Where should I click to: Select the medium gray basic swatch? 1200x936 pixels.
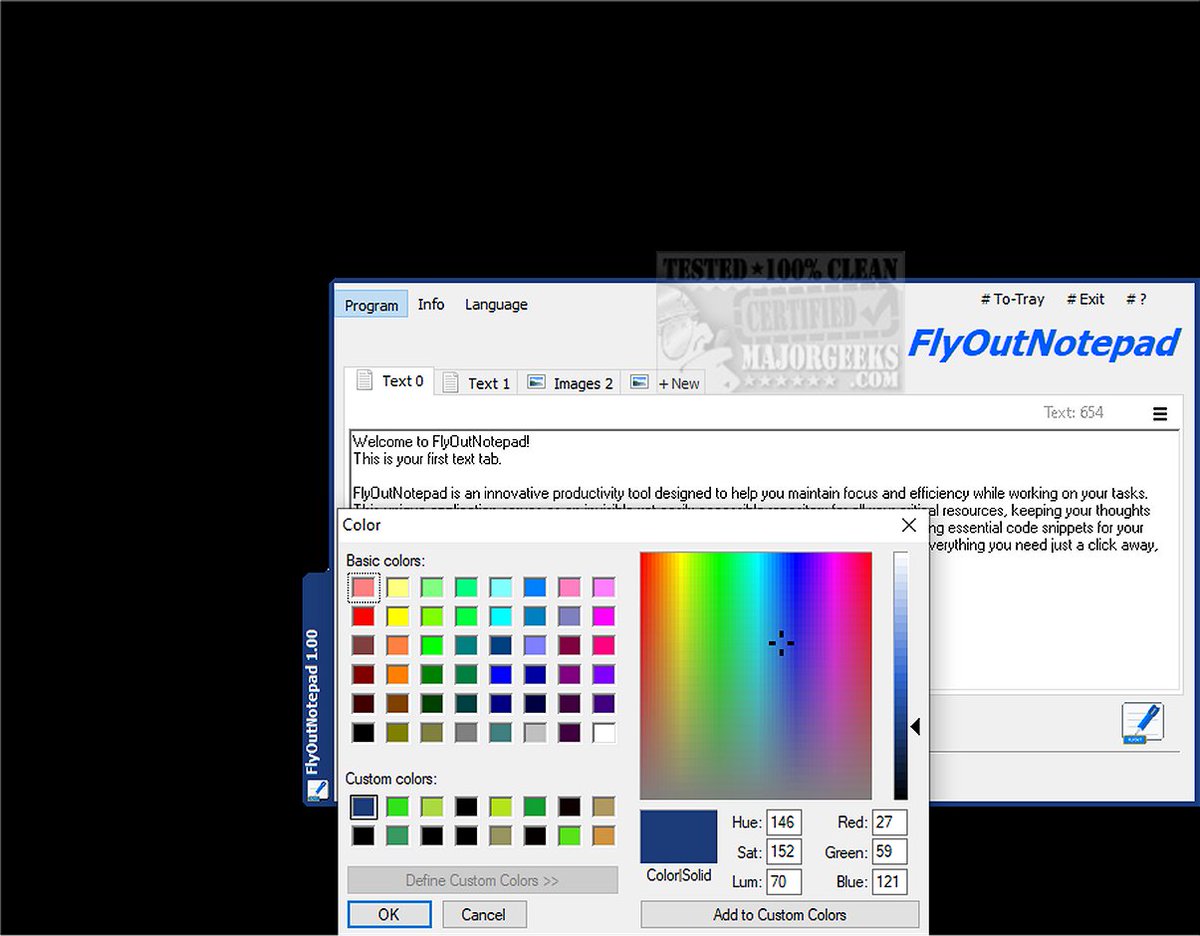click(467, 733)
